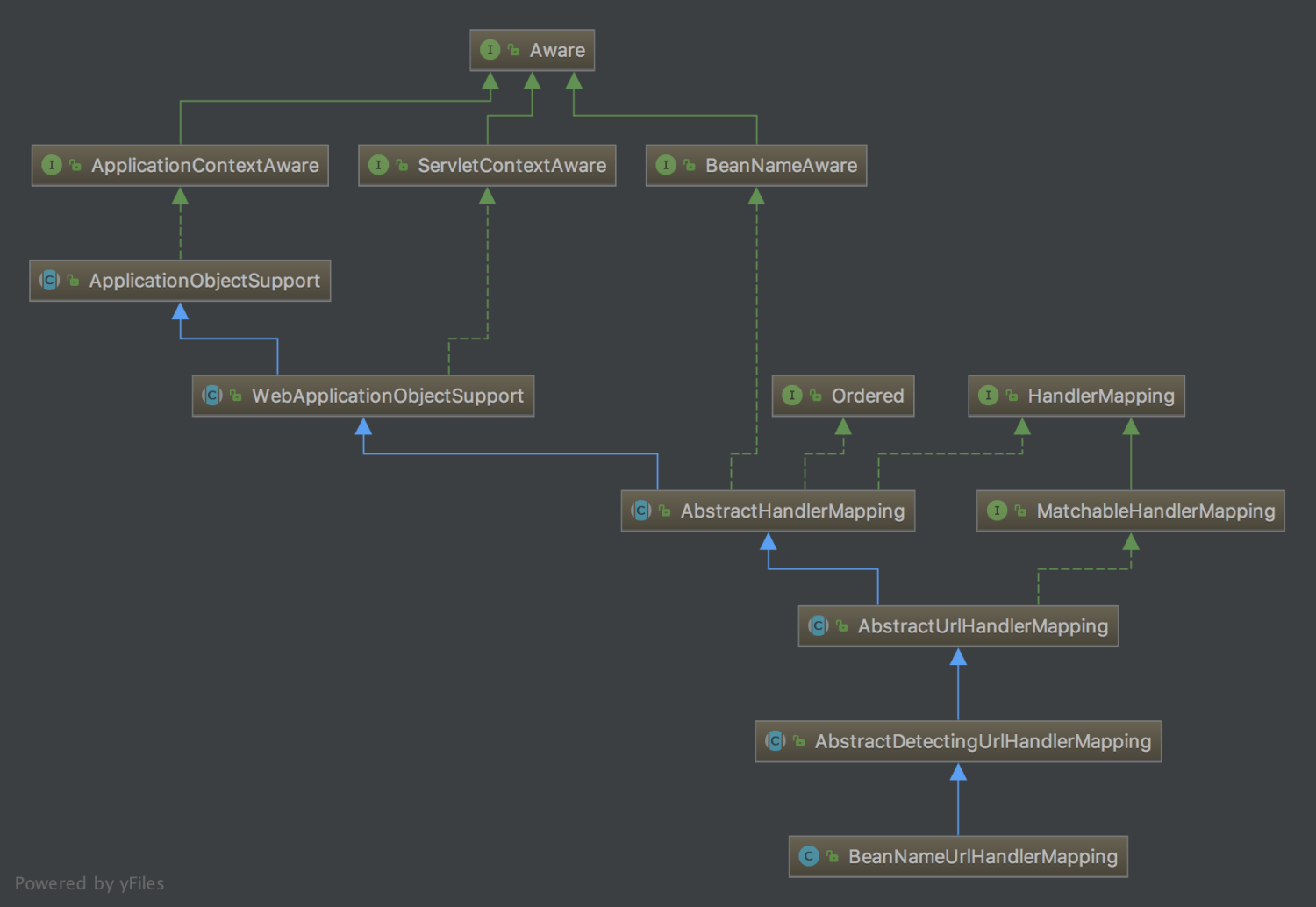Click the public visibility icon on AbstractHandlerMapping
The image size is (1316, 907).
665,511
